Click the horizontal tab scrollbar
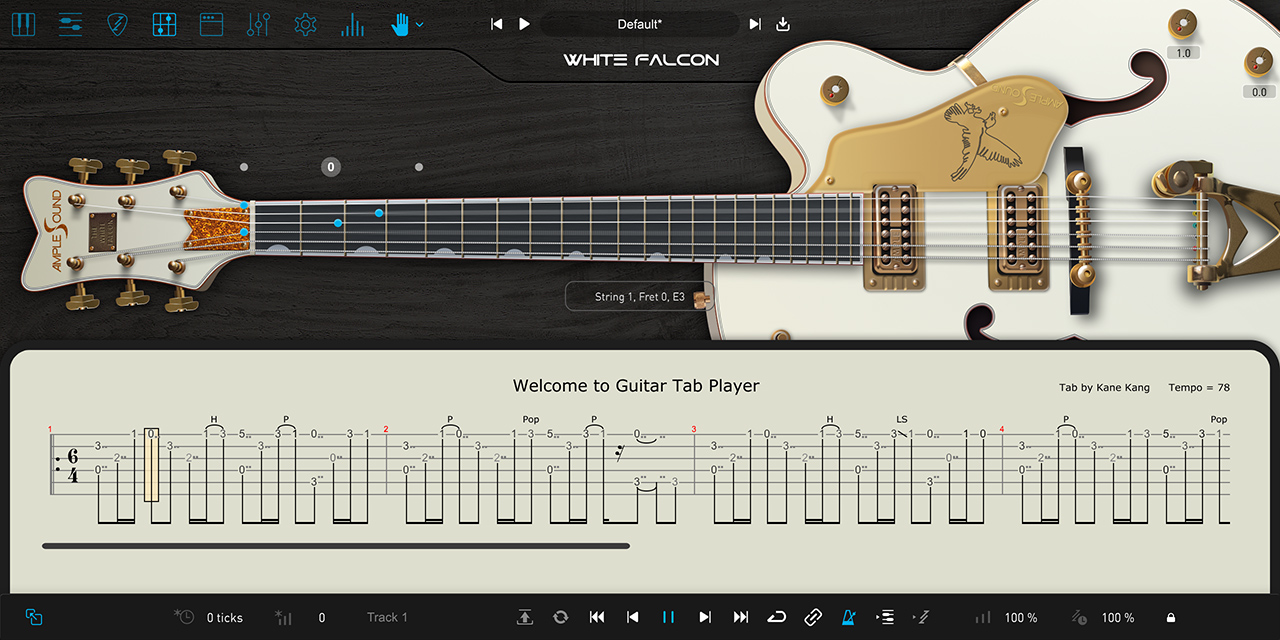The height and width of the screenshot is (640, 1280). [336, 546]
